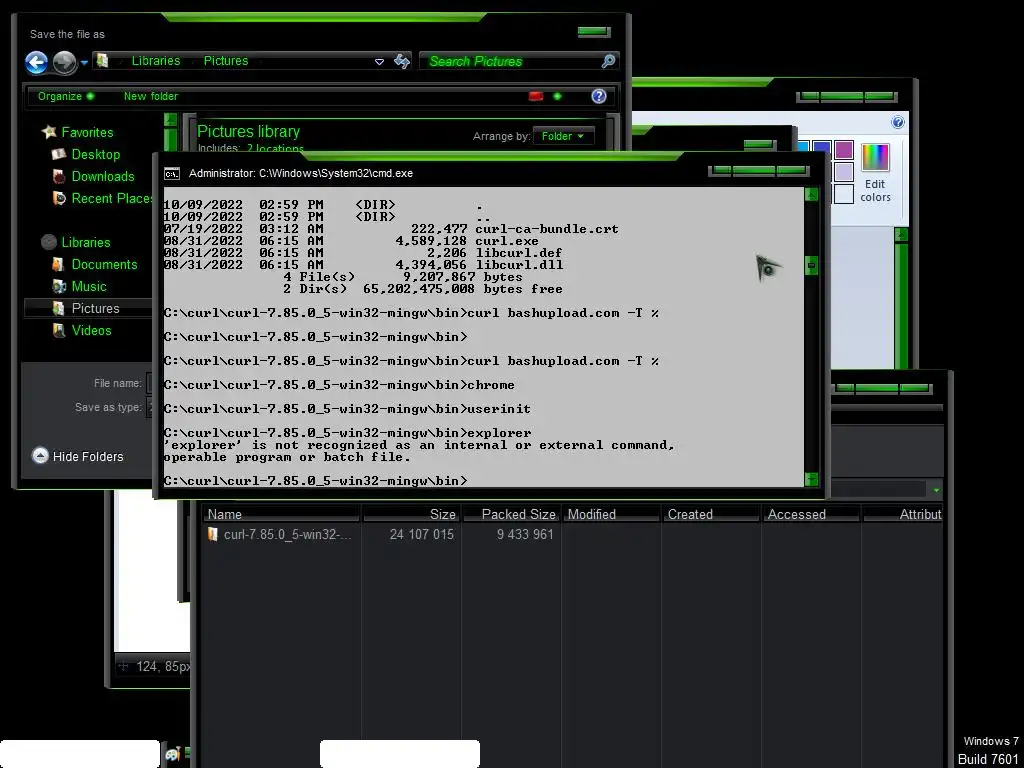Open Recent Places

(x=111, y=198)
